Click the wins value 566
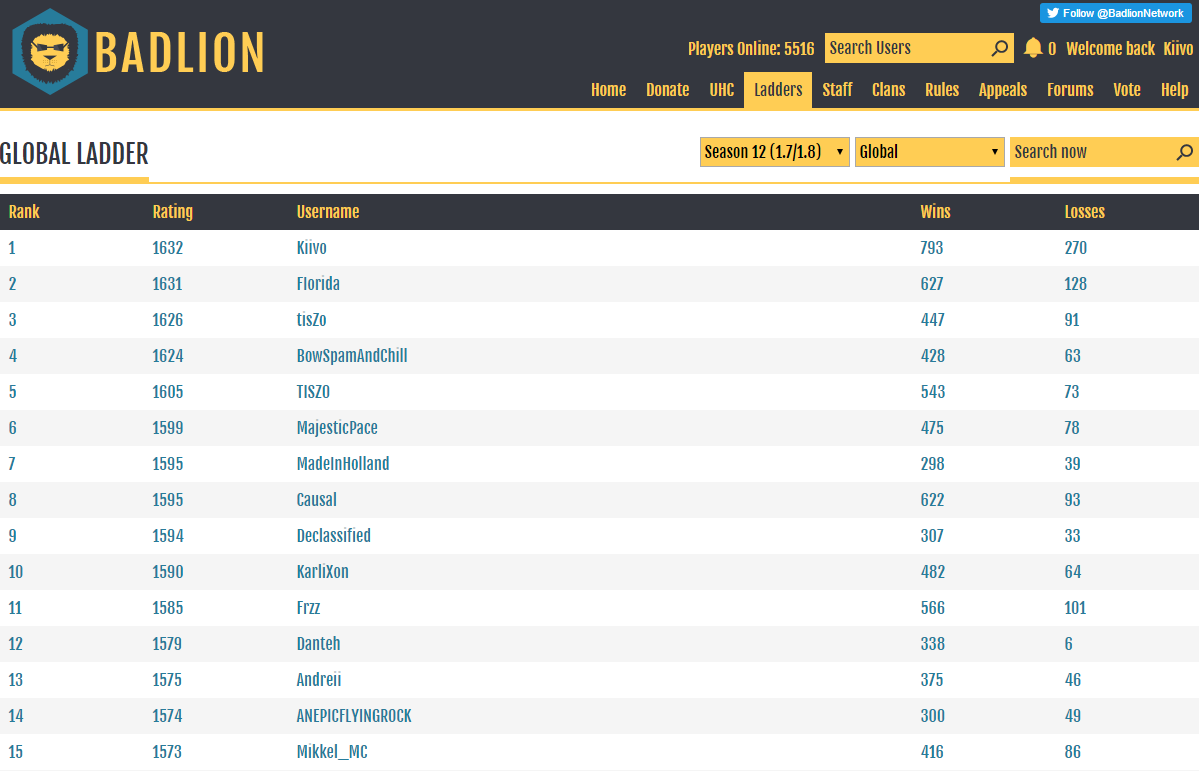Viewport: 1199px width, 771px height. click(933, 607)
